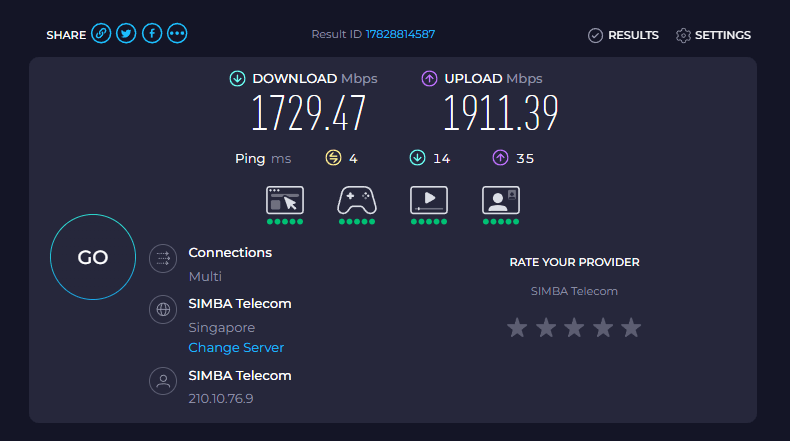Share result on Twitter
Viewport: 790px width, 441px height.
coord(126,34)
